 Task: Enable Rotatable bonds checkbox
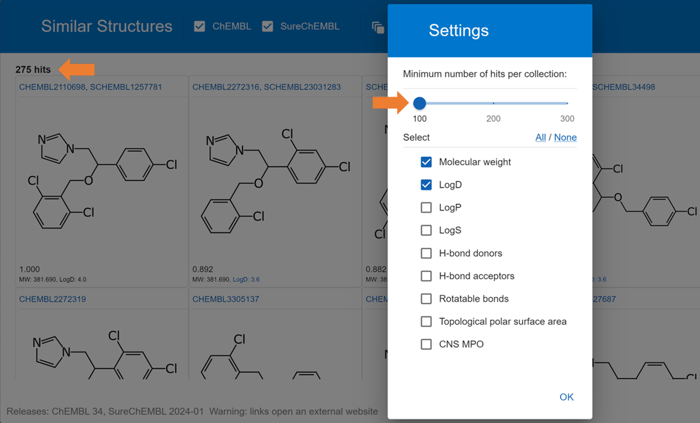pos(426,299)
